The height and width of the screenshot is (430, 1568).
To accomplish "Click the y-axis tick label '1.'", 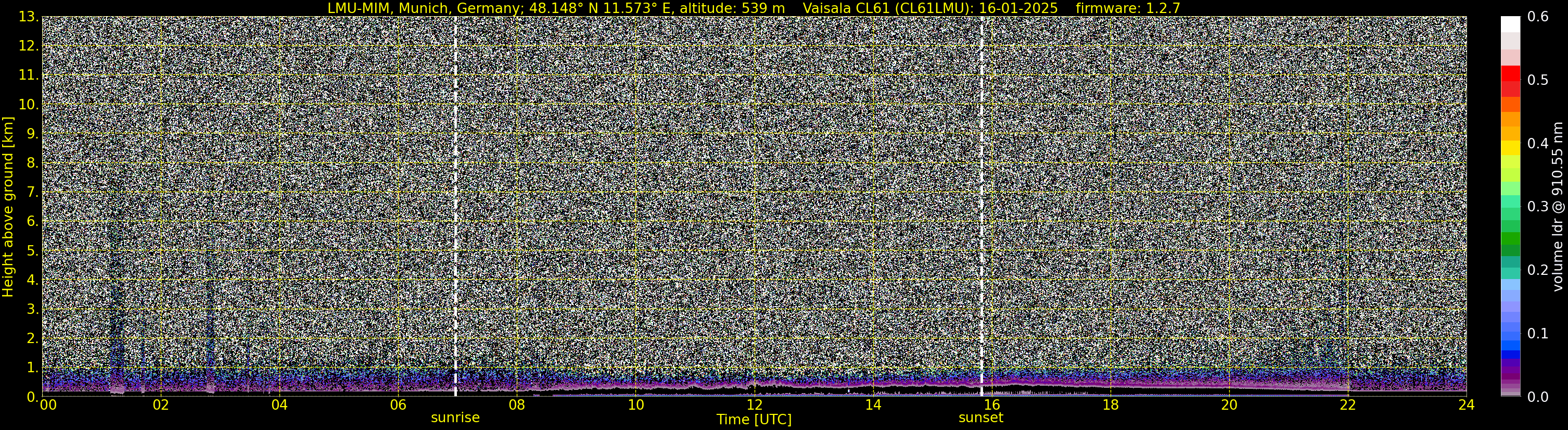I will coord(32,367).
